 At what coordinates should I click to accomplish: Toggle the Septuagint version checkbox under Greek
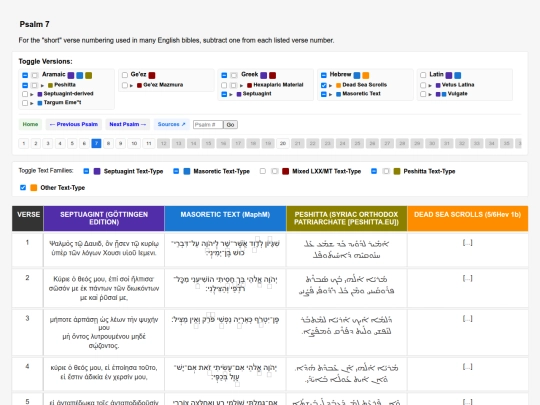(x=224, y=94)
